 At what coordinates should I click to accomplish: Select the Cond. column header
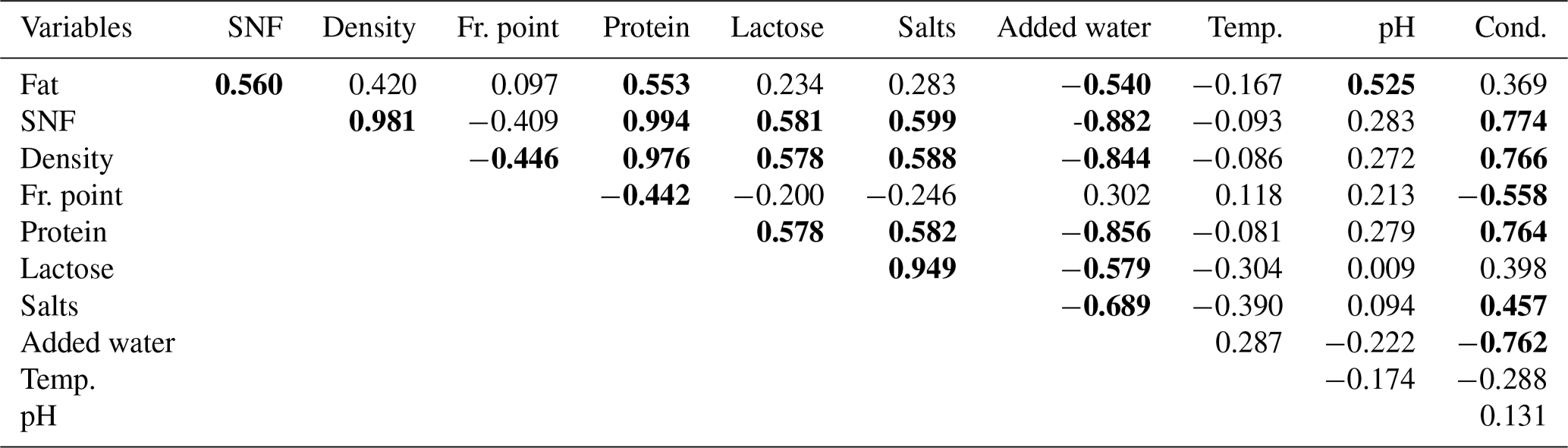pos(1510,28)
